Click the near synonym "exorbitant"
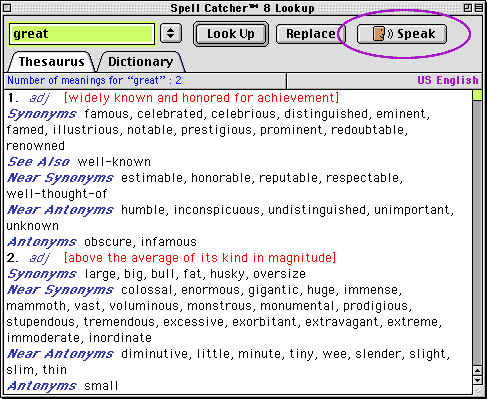 pyautogui.click(x=264, y=322)
